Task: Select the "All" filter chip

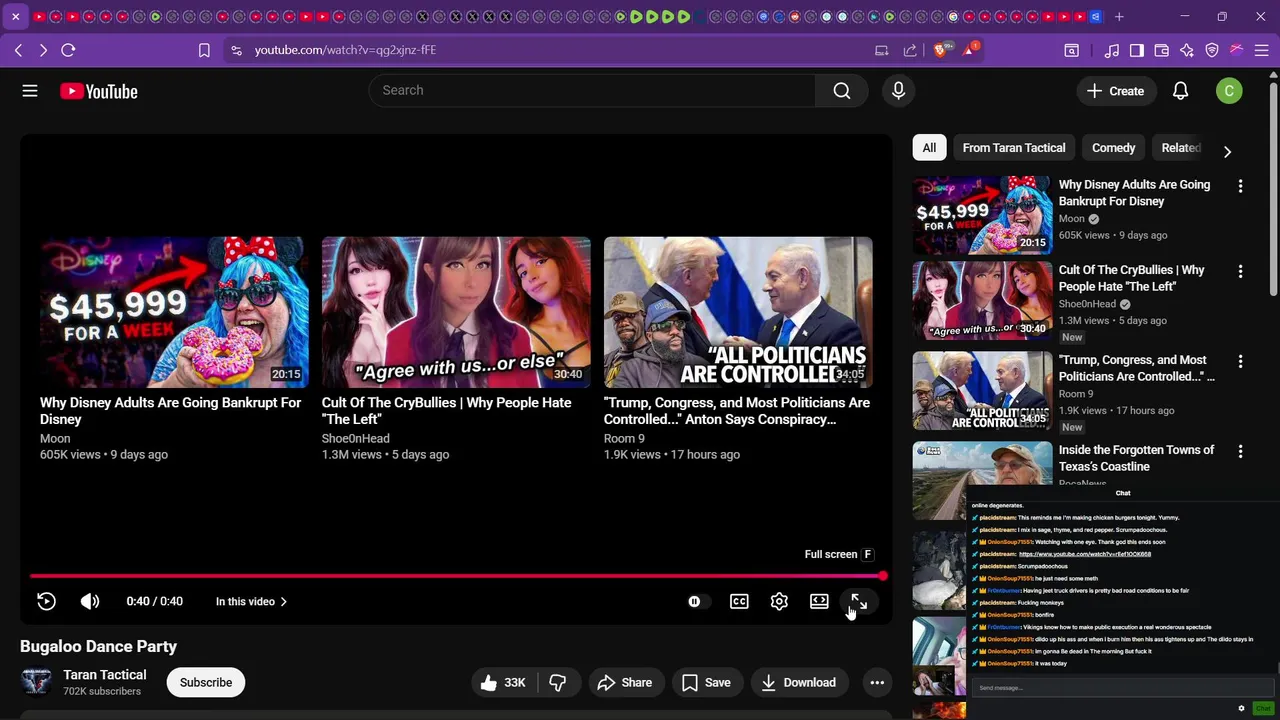Action: click(929, 148)
